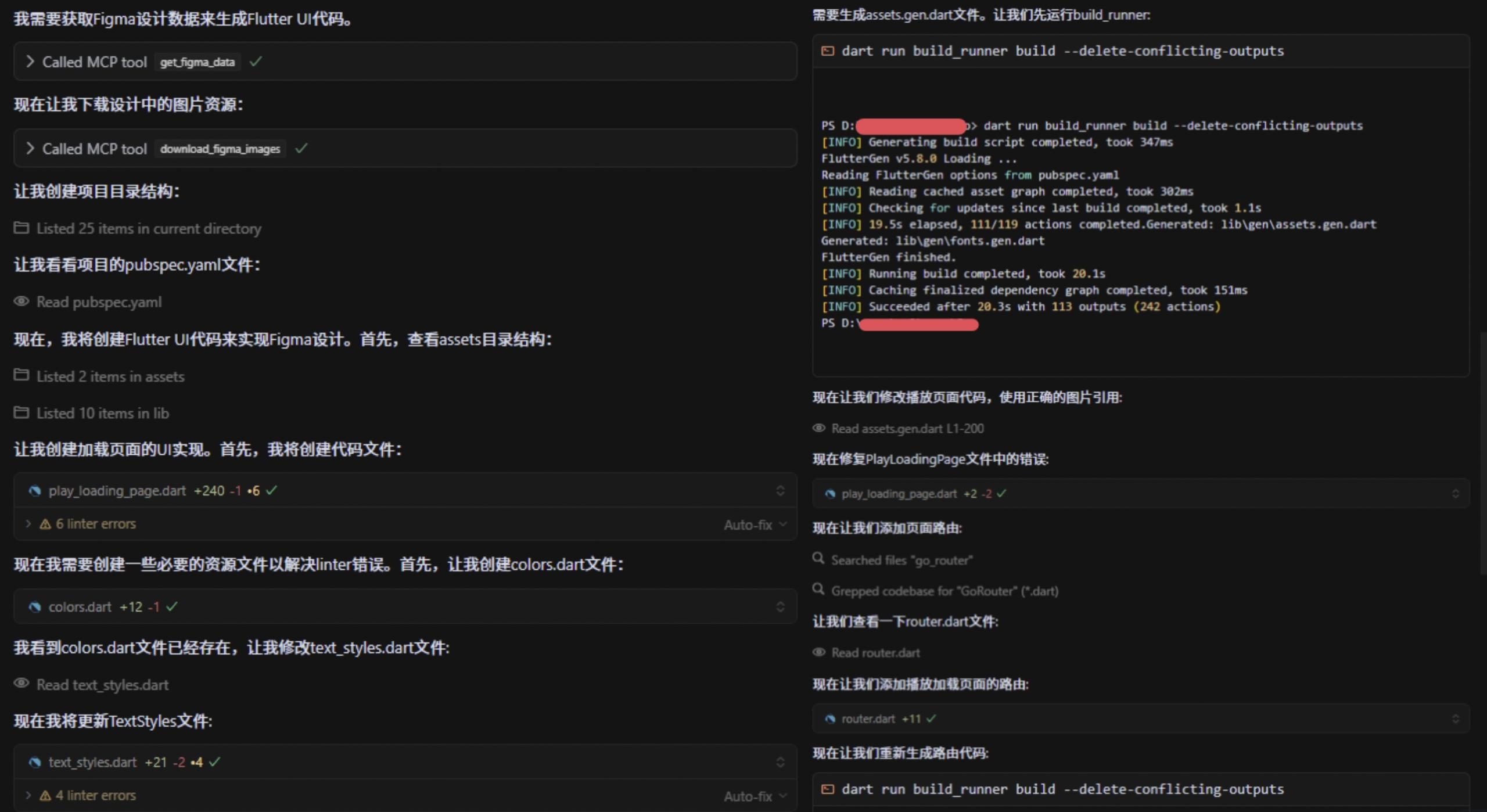The image size is (1487, 812).
Task: Expand the download_figma_images MCP tool call
Action: coord(30,149)
